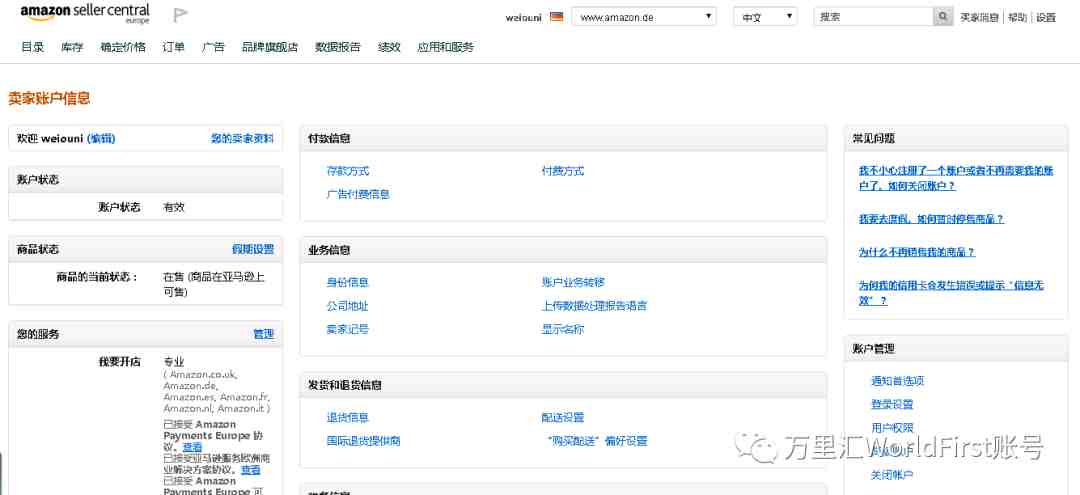Open the 中文 language dropdown
This screenshot has width=1080, height=495.
point(765,17)
